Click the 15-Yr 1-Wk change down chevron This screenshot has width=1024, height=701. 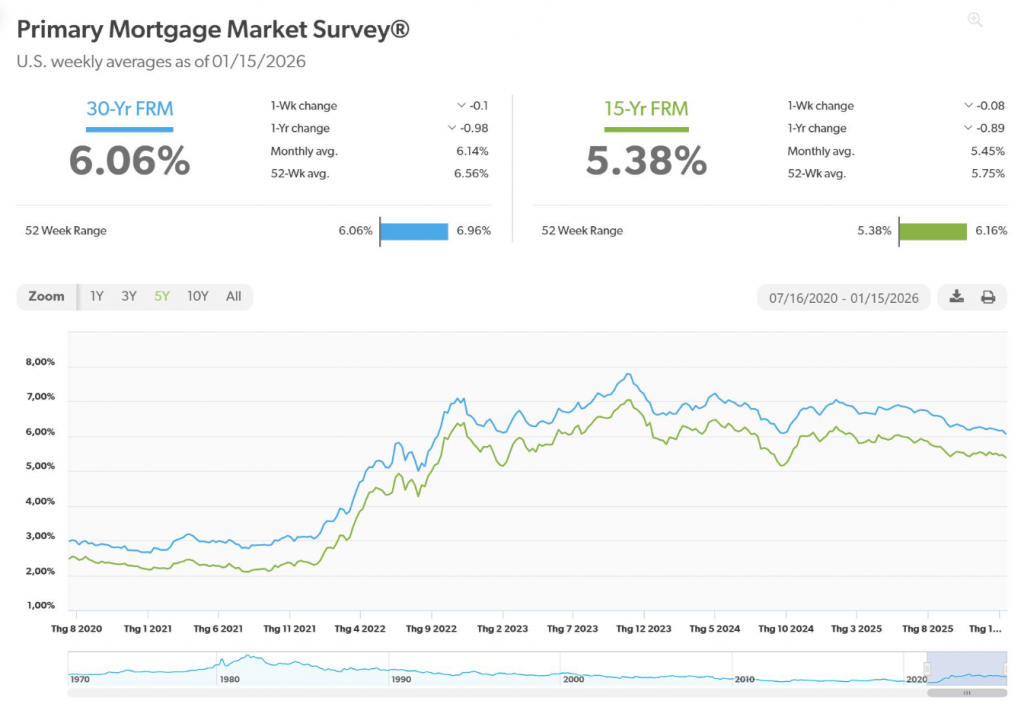[968, 106]
